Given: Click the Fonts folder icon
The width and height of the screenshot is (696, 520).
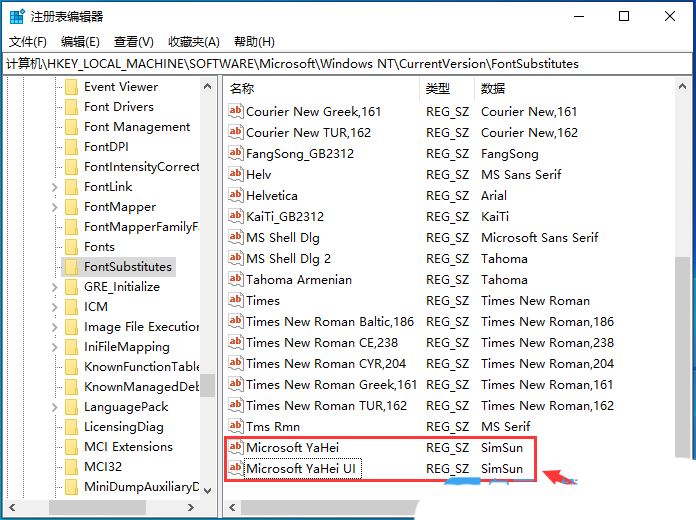Looking at the screenshot, I should pyautogui.click(x=71, y=247).
